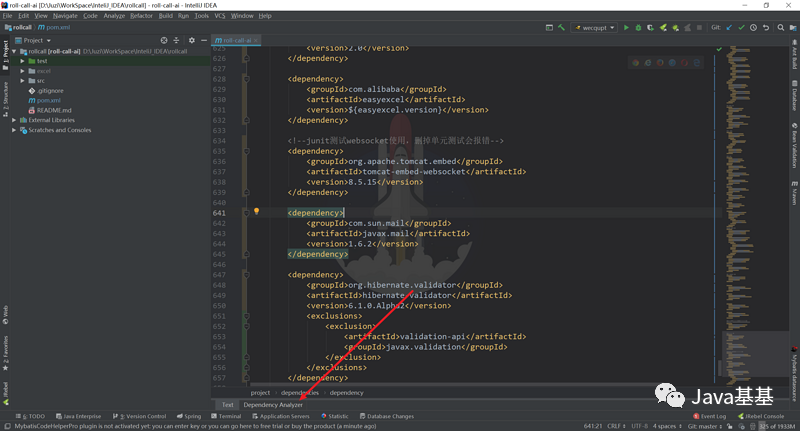Switch to Dependency Analyzer tab
The width and height of the screenshot is (800, 431).
[x=273, y=405]
